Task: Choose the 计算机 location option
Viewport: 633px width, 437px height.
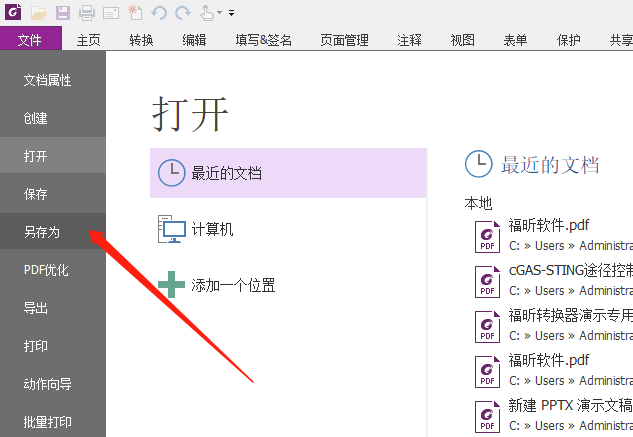Action: (288, 229)
